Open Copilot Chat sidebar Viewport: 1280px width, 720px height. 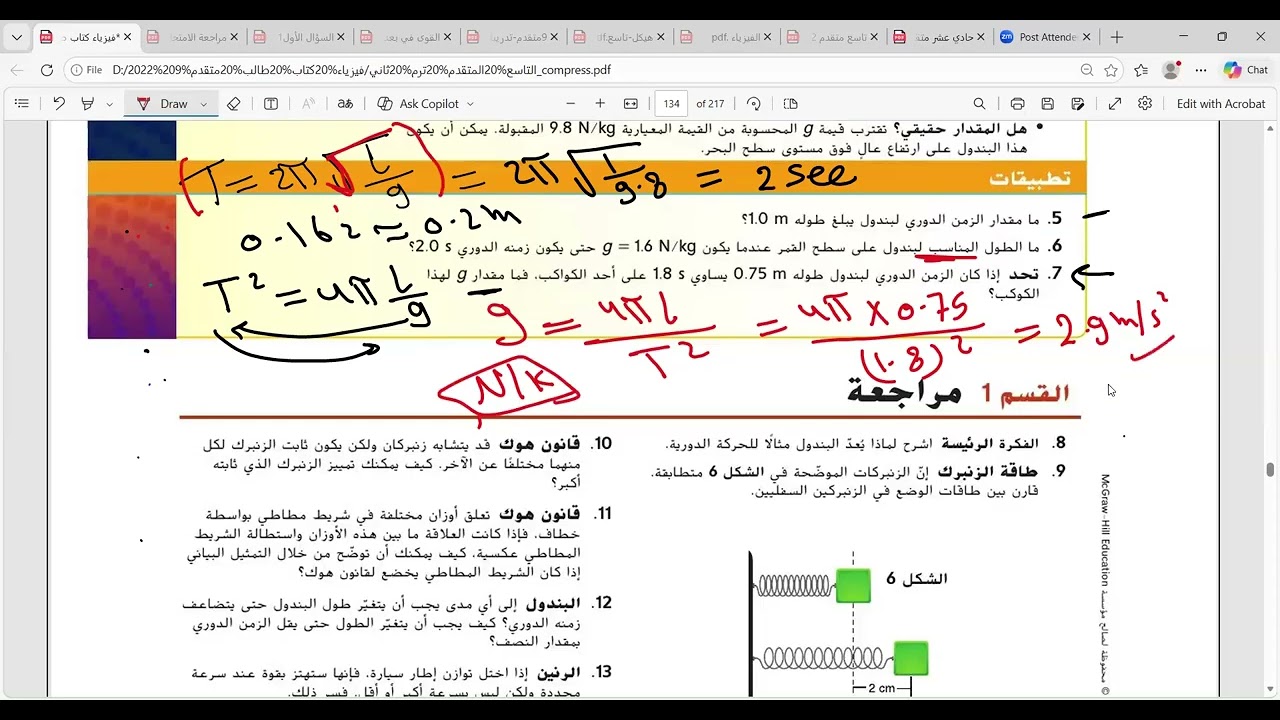1246,70
